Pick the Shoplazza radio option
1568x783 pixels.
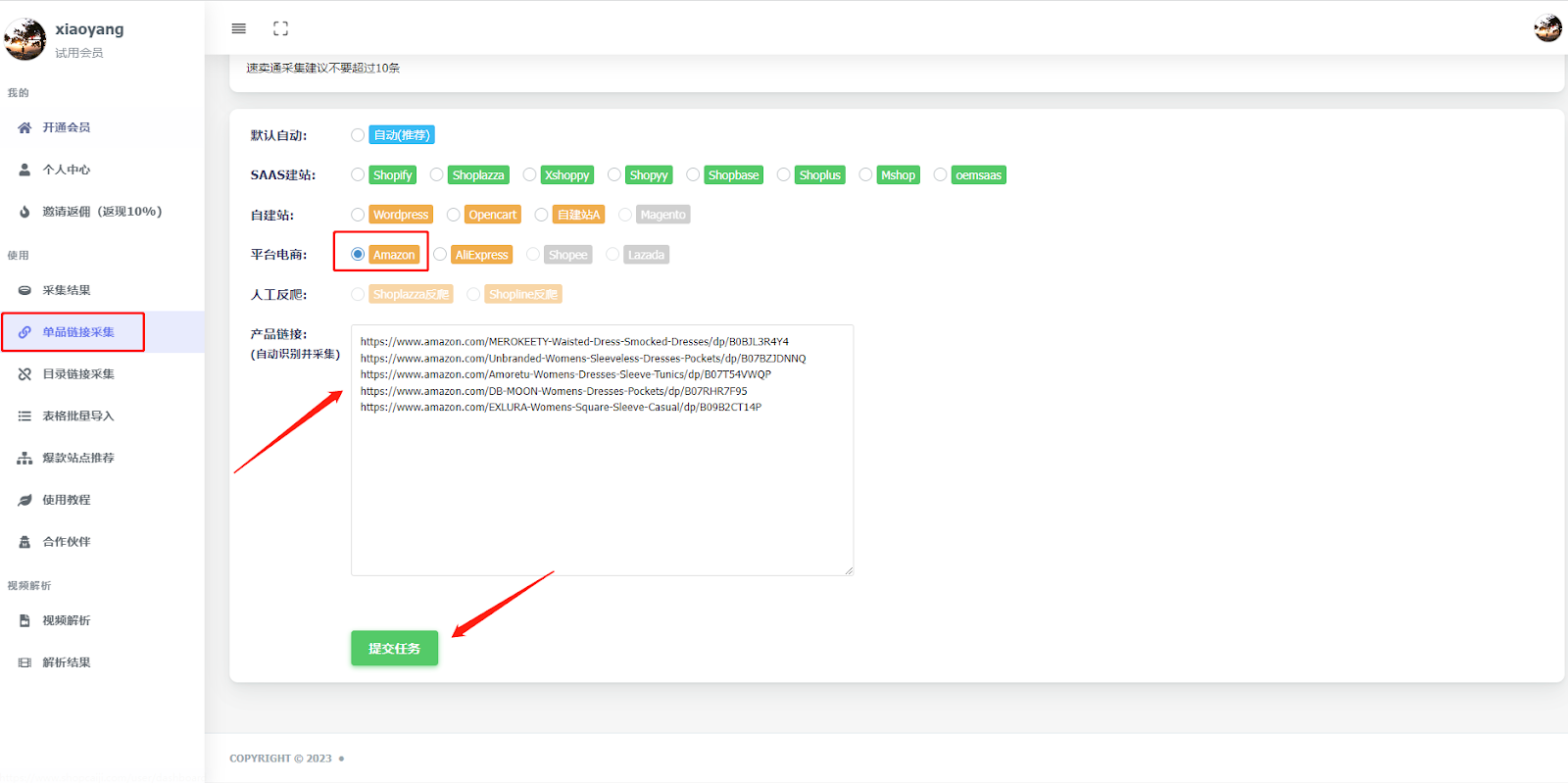pyautogui.click(x=437, y=175)
